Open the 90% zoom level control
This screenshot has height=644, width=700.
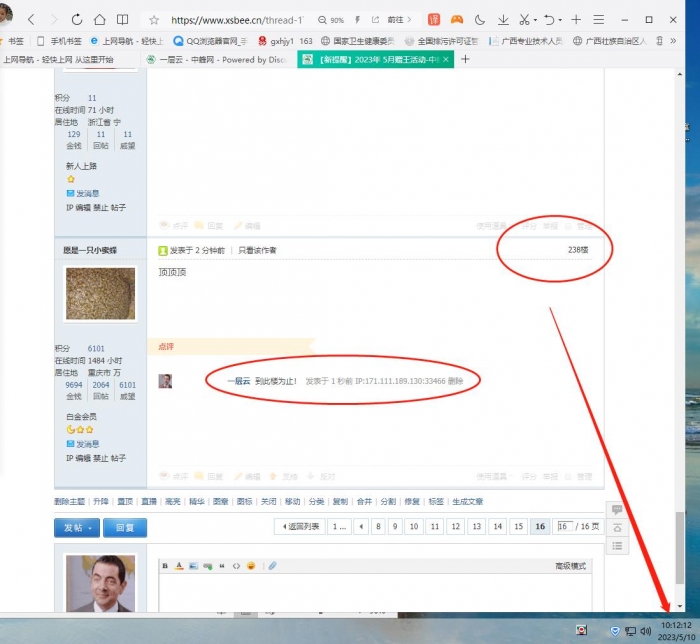330,19
